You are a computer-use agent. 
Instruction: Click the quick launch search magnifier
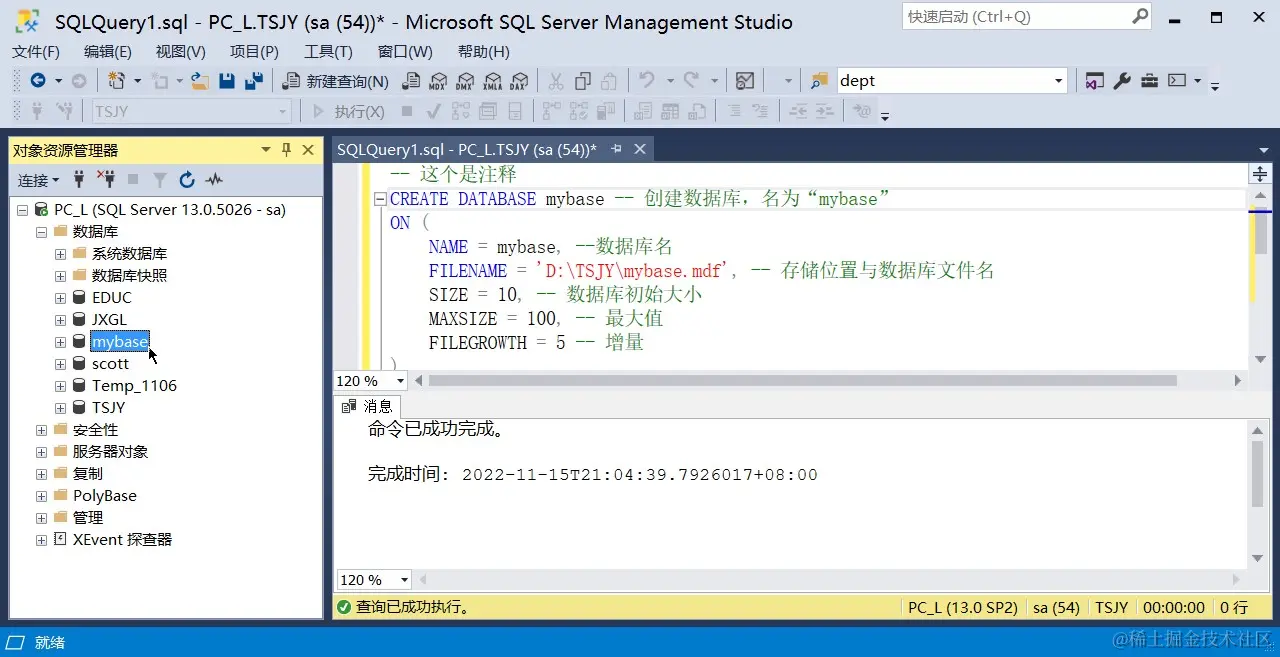(1140, 16)
